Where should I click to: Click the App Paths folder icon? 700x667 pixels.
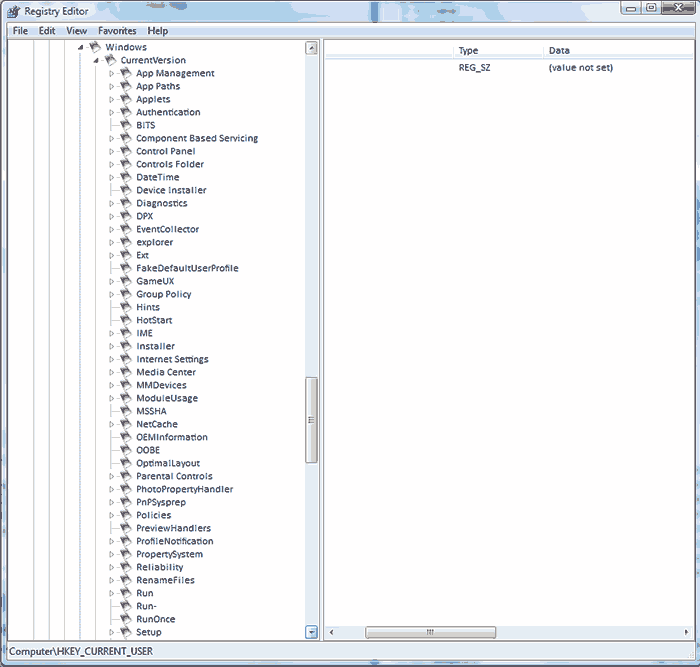[x=126, y=86]
